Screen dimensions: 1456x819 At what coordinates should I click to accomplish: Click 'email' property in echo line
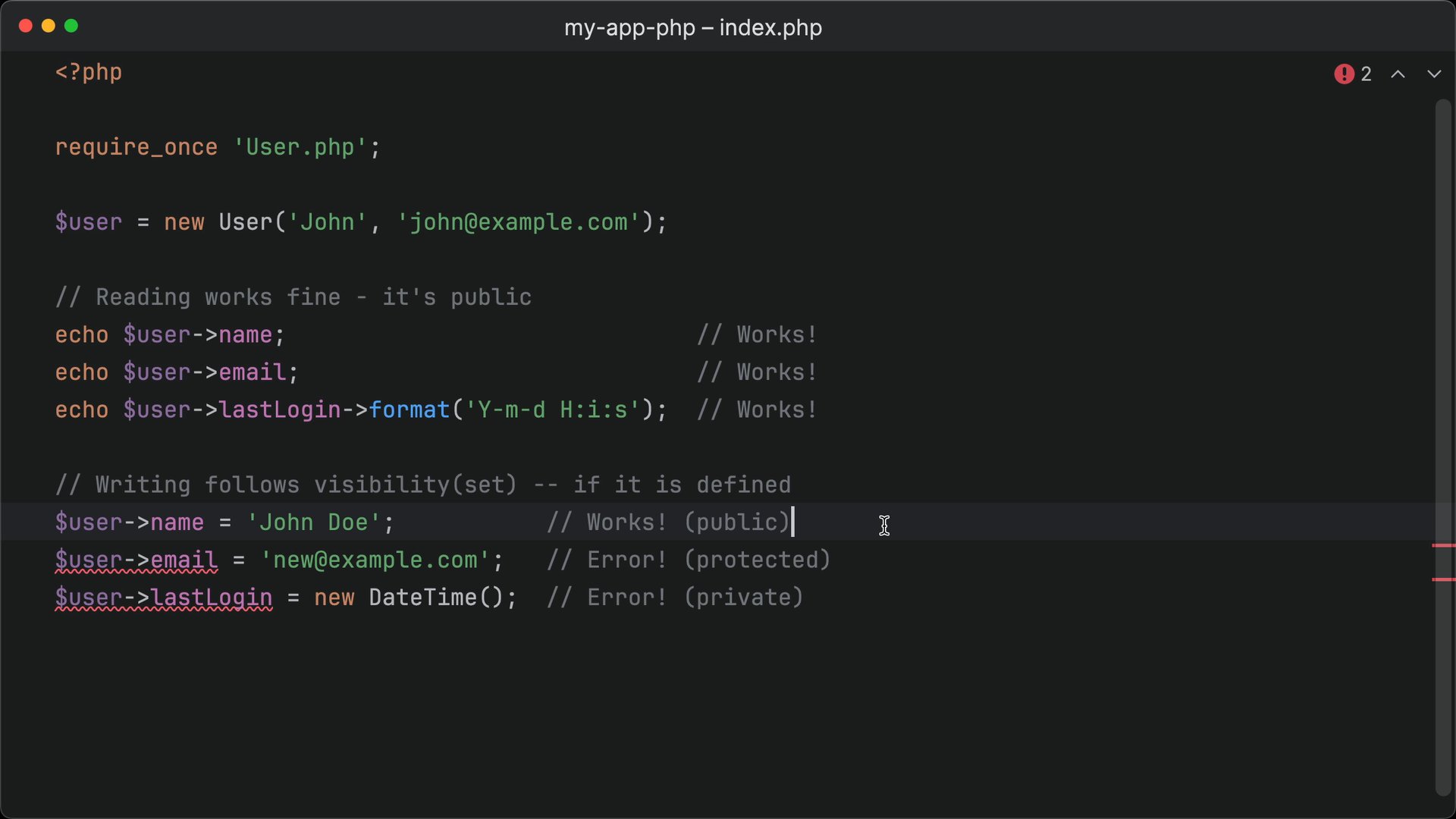point(253,372)
